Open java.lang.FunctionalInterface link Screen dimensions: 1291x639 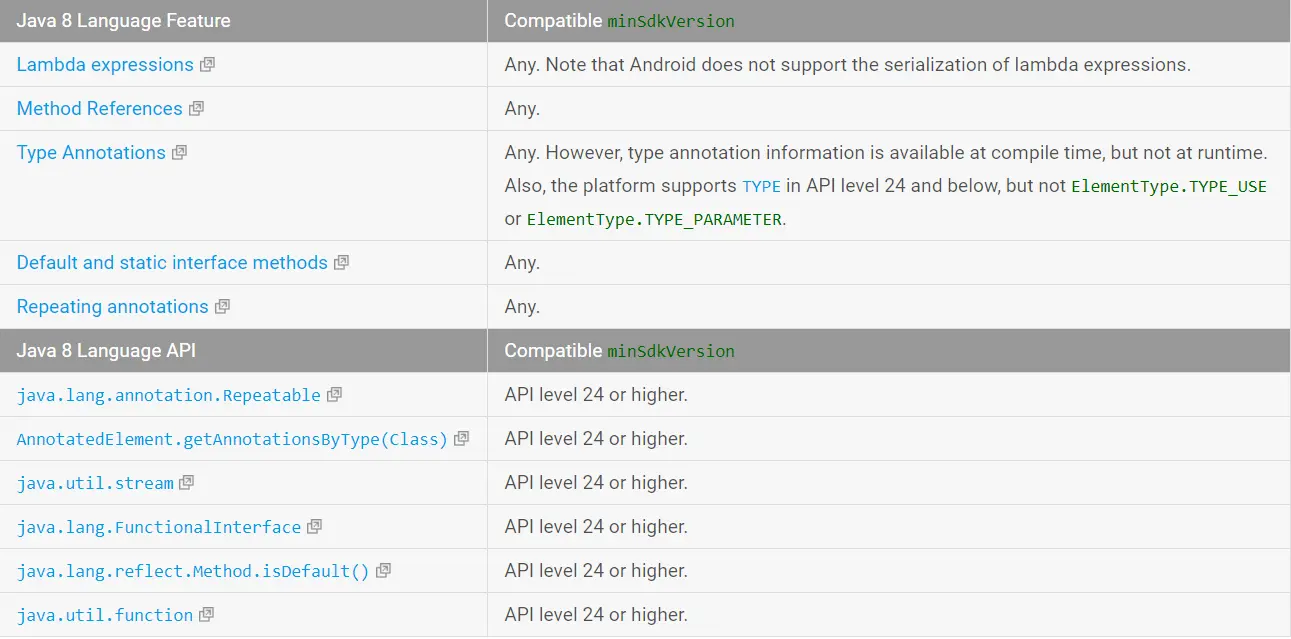(158, 527)
